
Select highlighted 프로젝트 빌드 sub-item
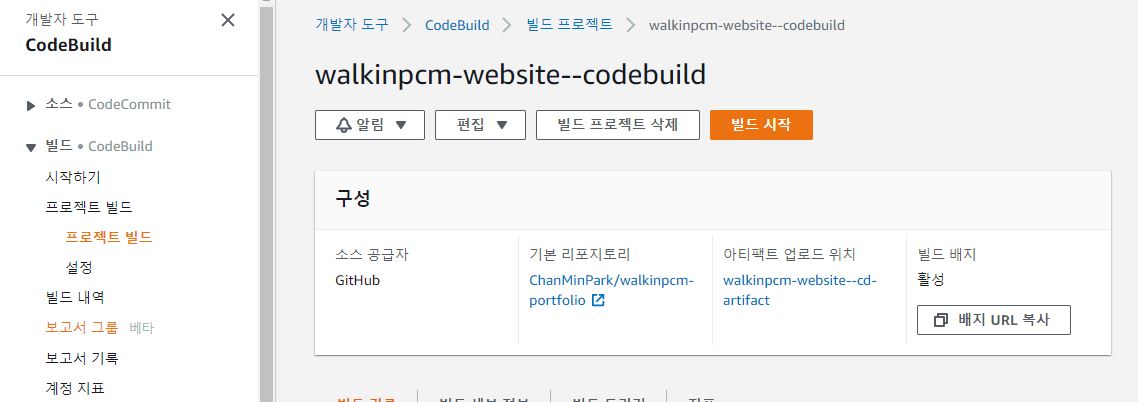pyautogui.click(x=109, y=237)
